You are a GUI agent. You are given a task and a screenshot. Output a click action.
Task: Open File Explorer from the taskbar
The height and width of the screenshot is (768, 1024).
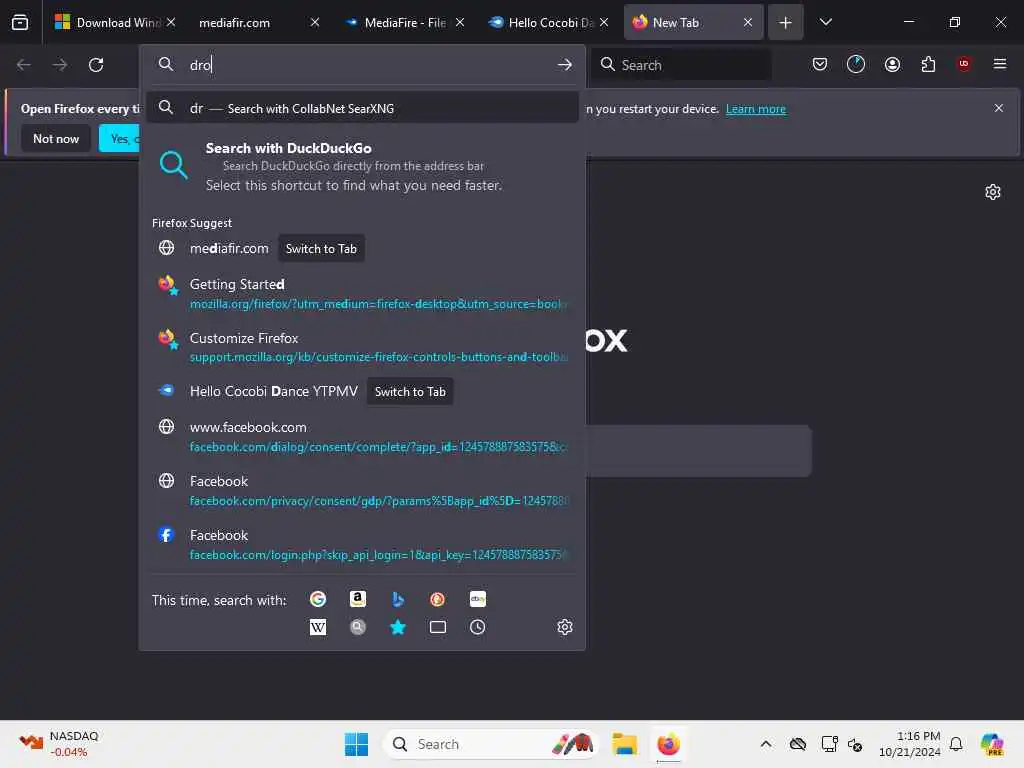point(624,744)
